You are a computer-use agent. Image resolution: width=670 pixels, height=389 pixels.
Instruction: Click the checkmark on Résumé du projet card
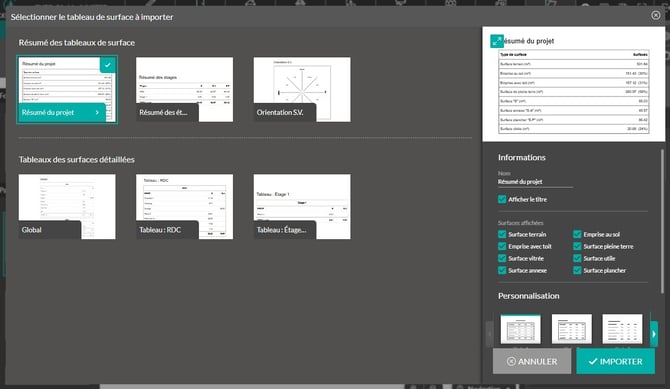point(108,65)
